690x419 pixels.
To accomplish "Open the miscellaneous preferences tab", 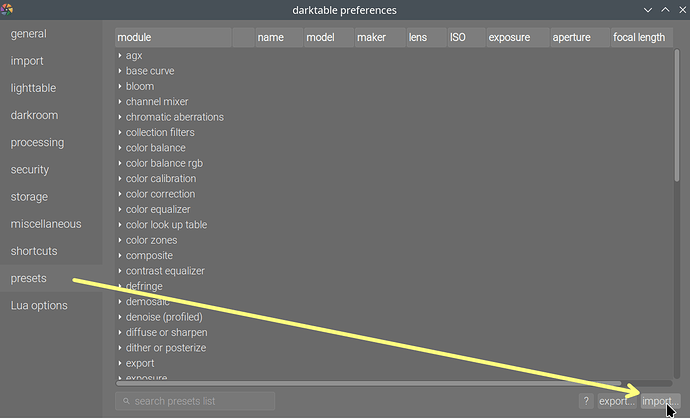I will coord(51,224).
